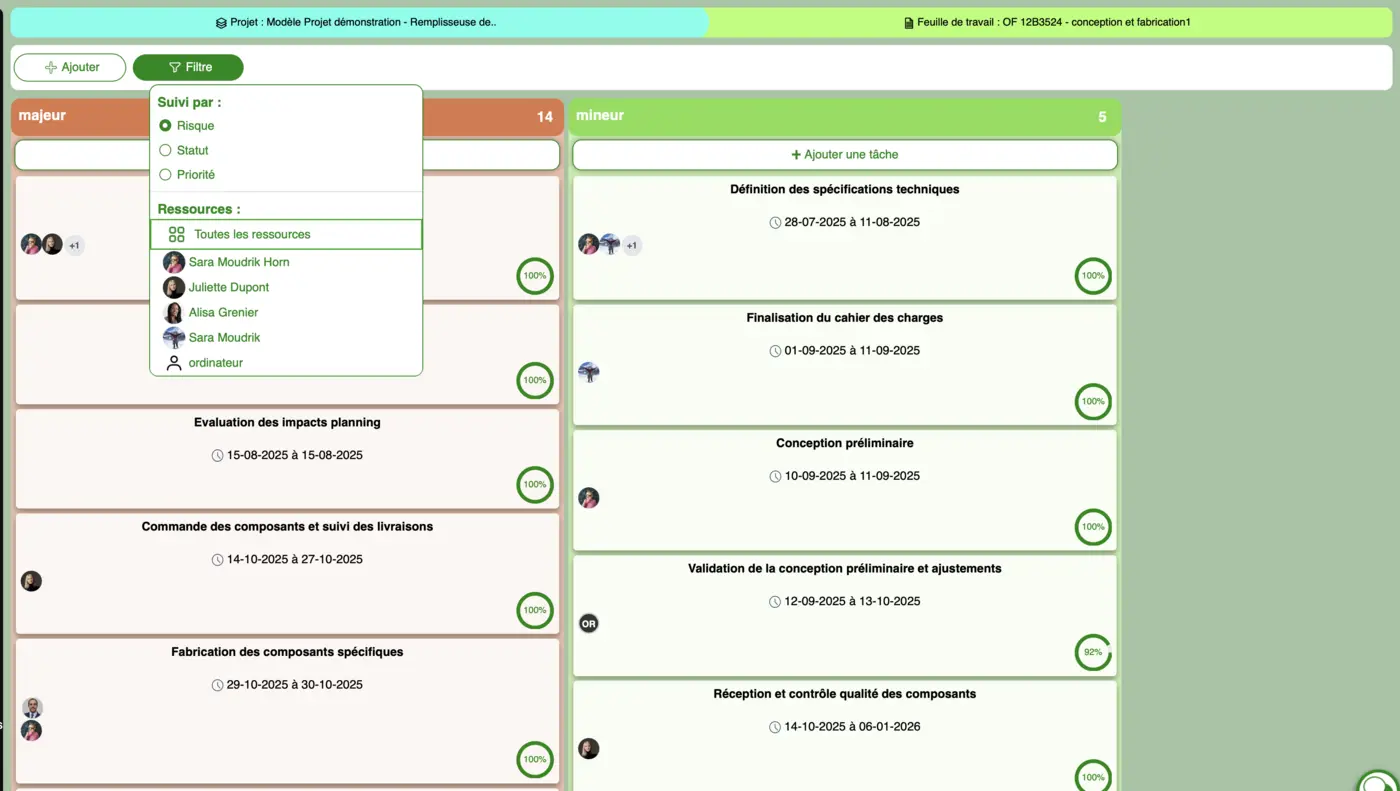Click the worksheet document icon in the green banner
Viewport: 1400px width, 791px height.
click(907, 21)
